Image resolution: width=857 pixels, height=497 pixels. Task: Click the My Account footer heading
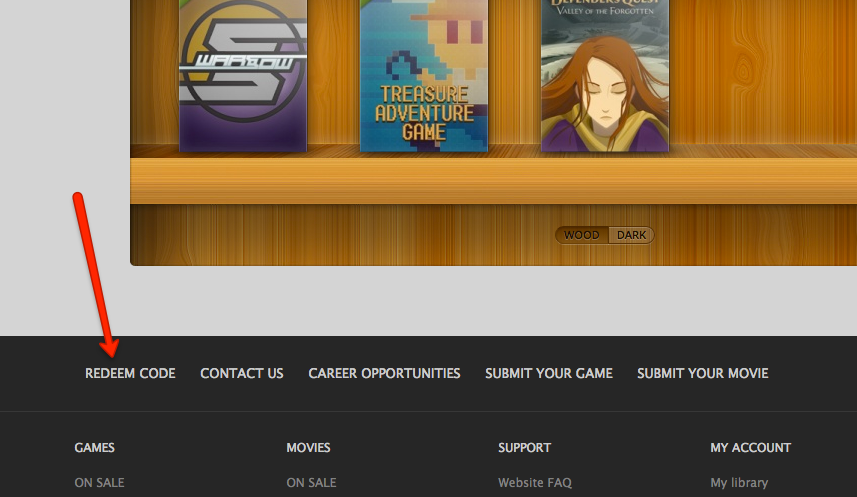pos(750,448)
